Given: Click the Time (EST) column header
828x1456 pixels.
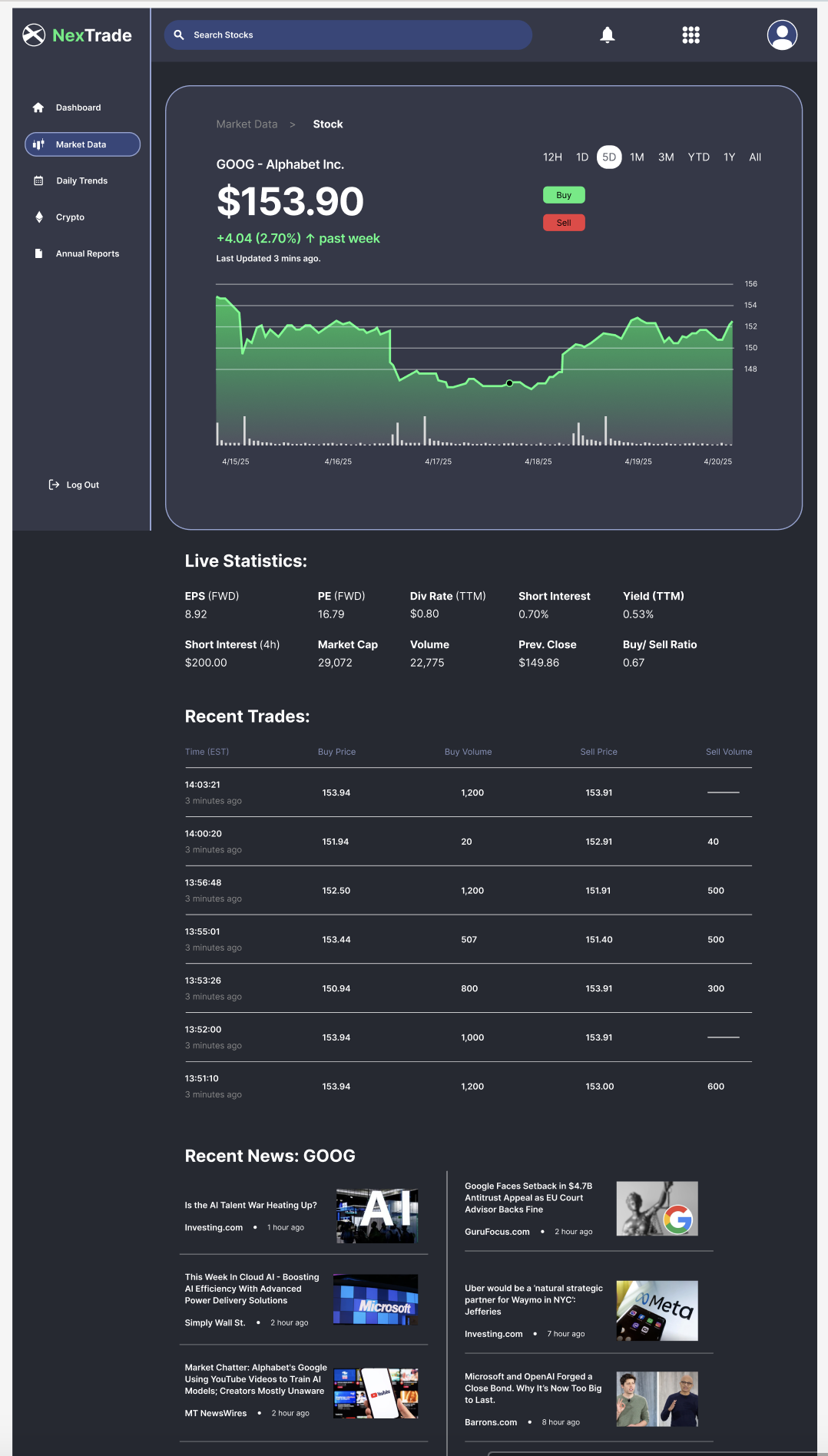Looking at the screenshot, I should coord(207,752).
